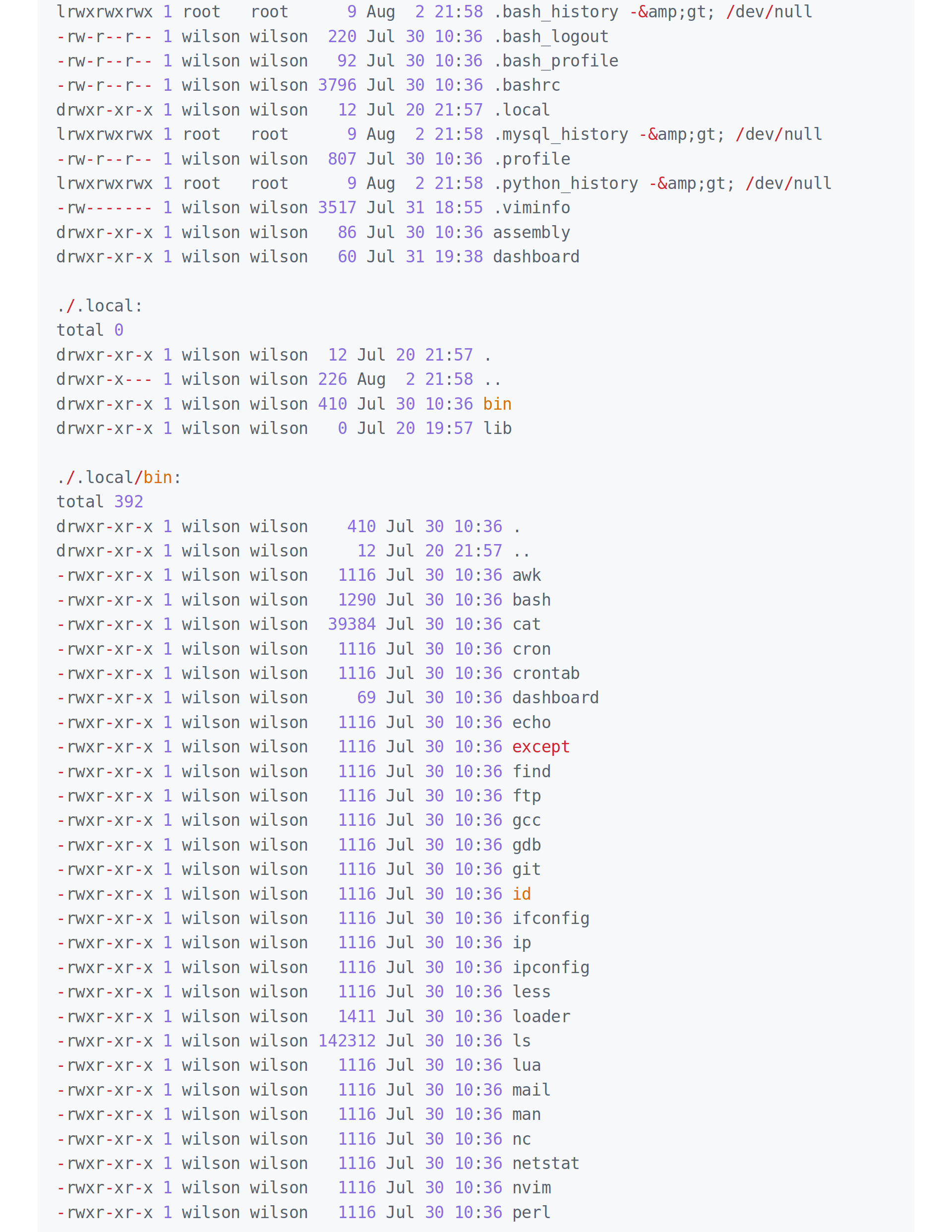Click the lib directory entry
Viewport: 952px width, 1232px height.
[497, 428]
